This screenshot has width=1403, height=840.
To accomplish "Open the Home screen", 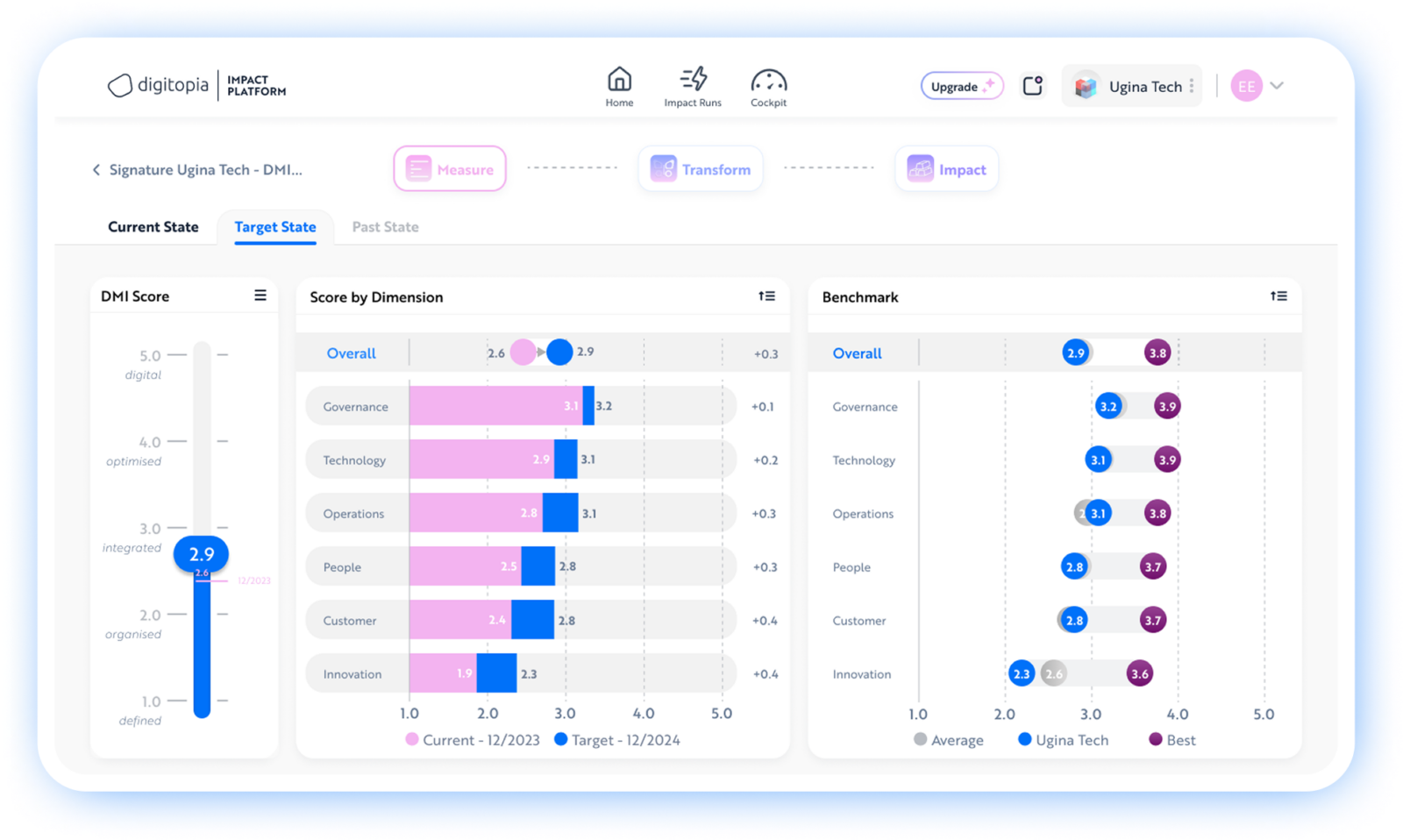I will pyautogui.click(x=619, y=85).
